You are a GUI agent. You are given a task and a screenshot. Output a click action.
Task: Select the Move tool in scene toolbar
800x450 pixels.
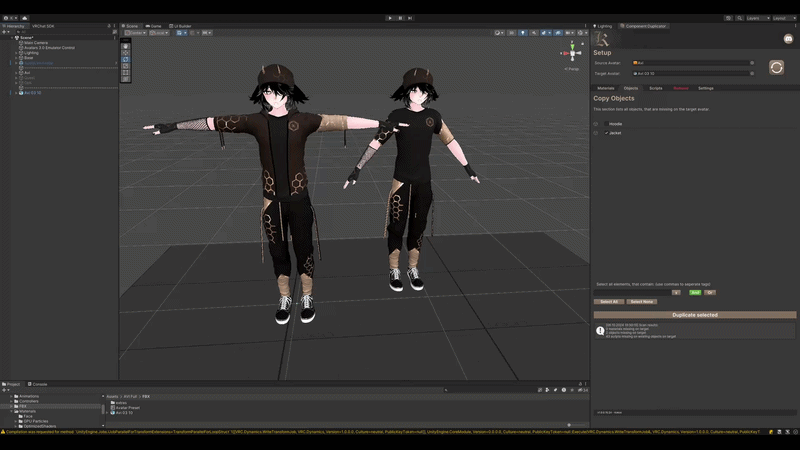(126, 53)
